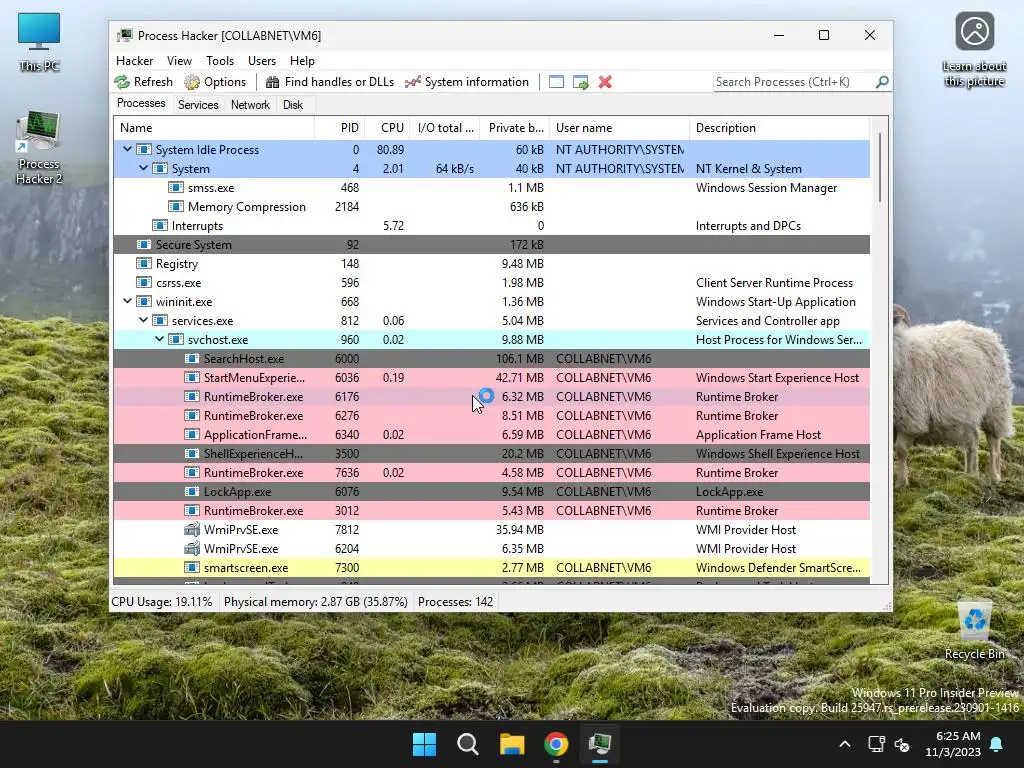Open Options from the toolbar
Viewport: 1024px width, 768px height.
point(215,82)
